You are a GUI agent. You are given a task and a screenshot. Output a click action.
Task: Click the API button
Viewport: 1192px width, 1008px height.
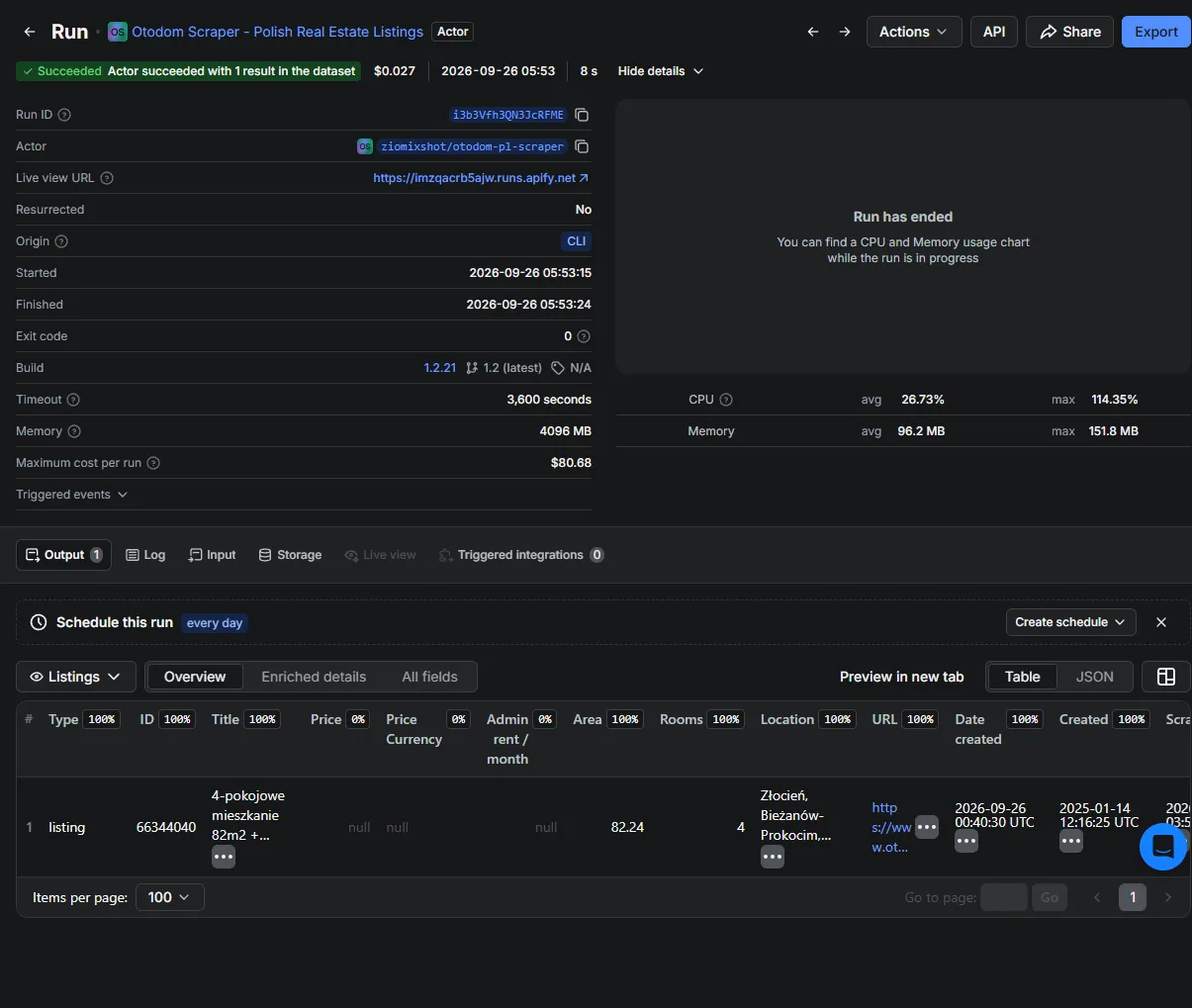(994, 32)
